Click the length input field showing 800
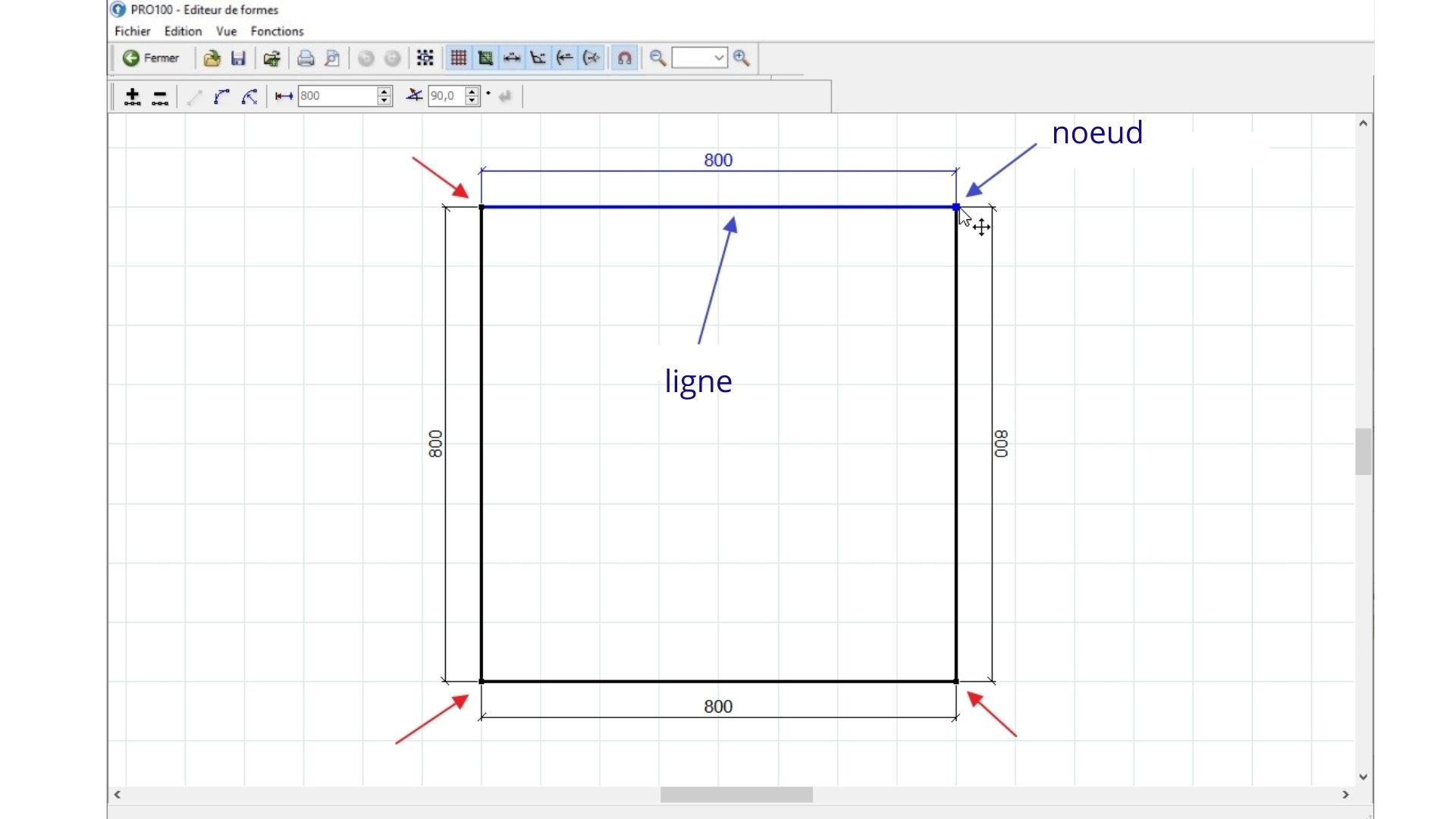 click(x=336, y=96)
